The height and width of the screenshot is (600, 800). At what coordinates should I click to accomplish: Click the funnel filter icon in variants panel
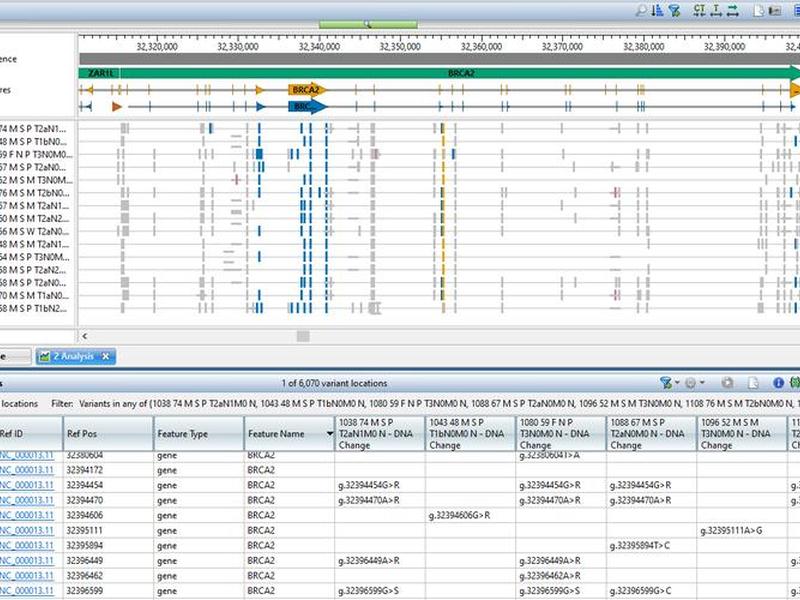(666, 383)
